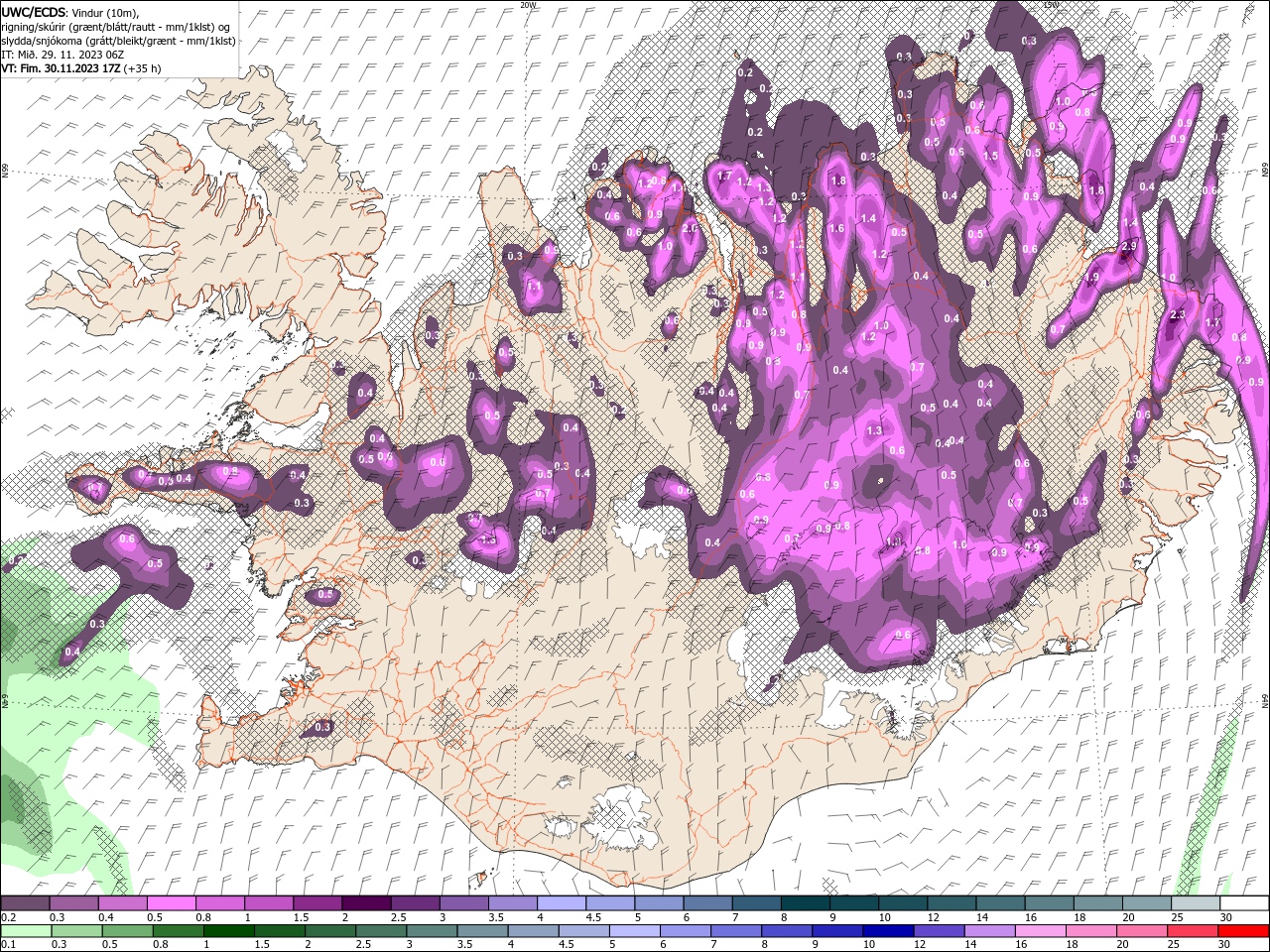Click the 2.9 precipitation value on map
Image resolution: width=1270 pixels, height=952 pixels.
point(1128,246)
